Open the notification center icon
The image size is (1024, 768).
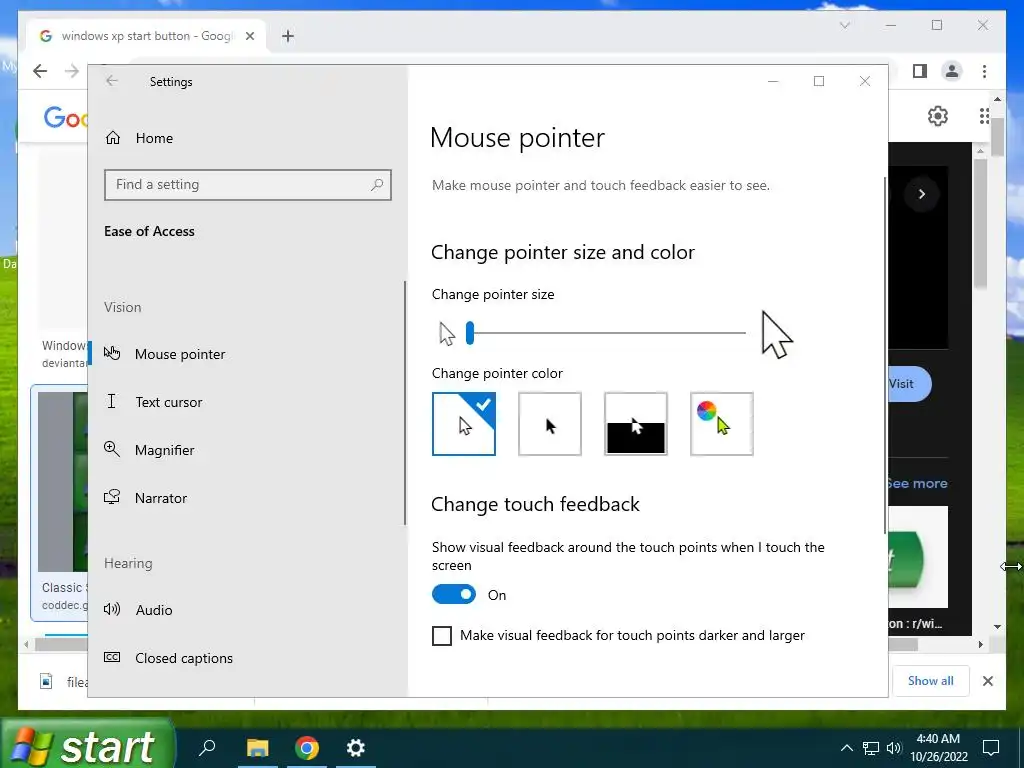tap(991, 748)
